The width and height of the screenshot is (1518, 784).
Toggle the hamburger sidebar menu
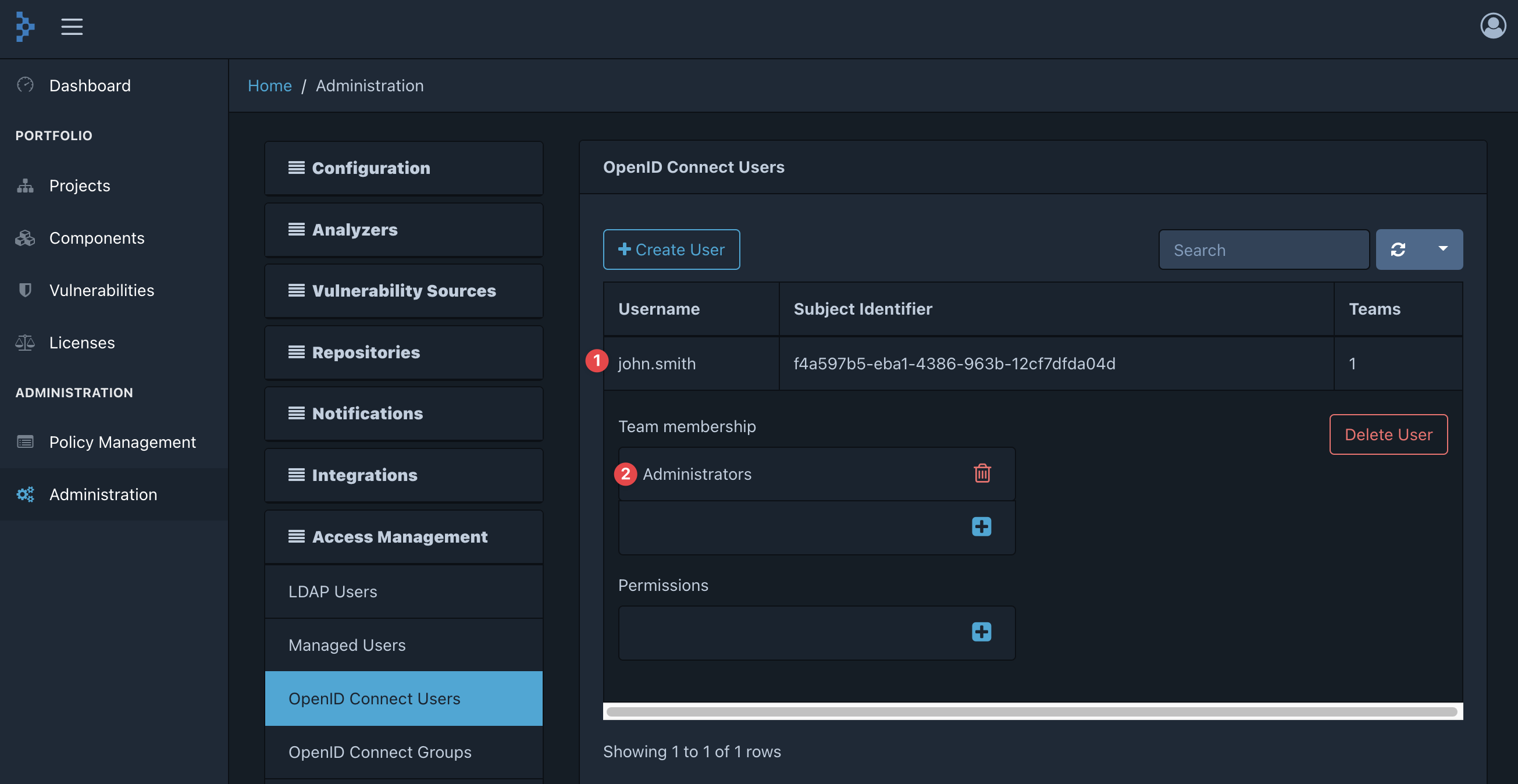pos(72,27)
